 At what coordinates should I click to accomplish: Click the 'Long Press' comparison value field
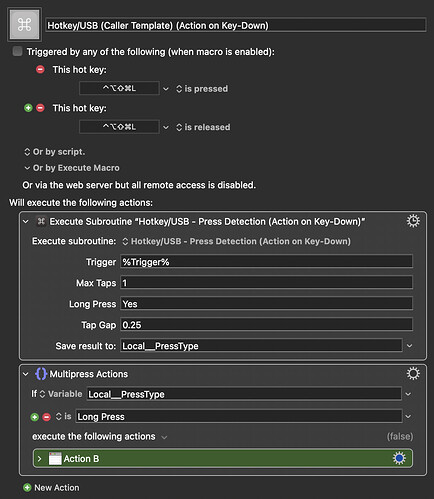click(239, 416)
